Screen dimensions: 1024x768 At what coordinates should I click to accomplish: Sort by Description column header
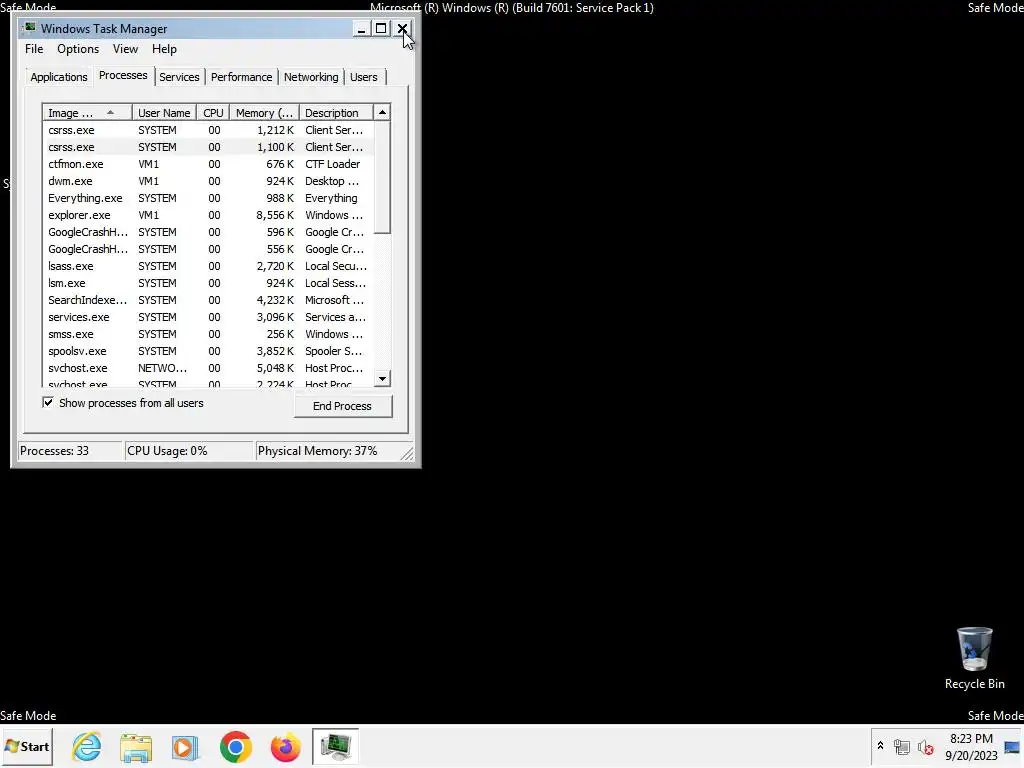(336, 112)
